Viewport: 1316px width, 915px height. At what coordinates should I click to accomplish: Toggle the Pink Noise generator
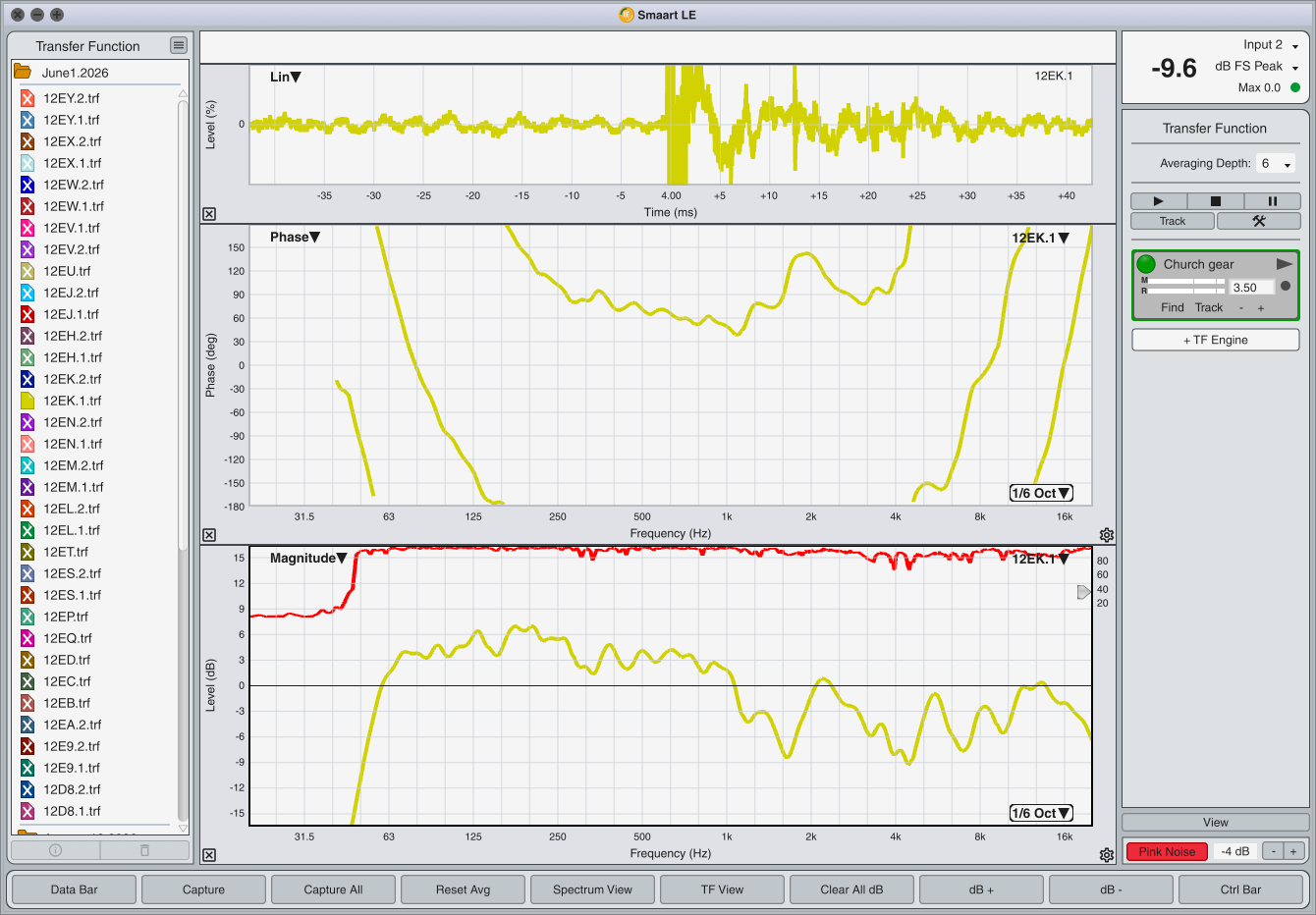pyautogui.click(x=1167, y=851)
